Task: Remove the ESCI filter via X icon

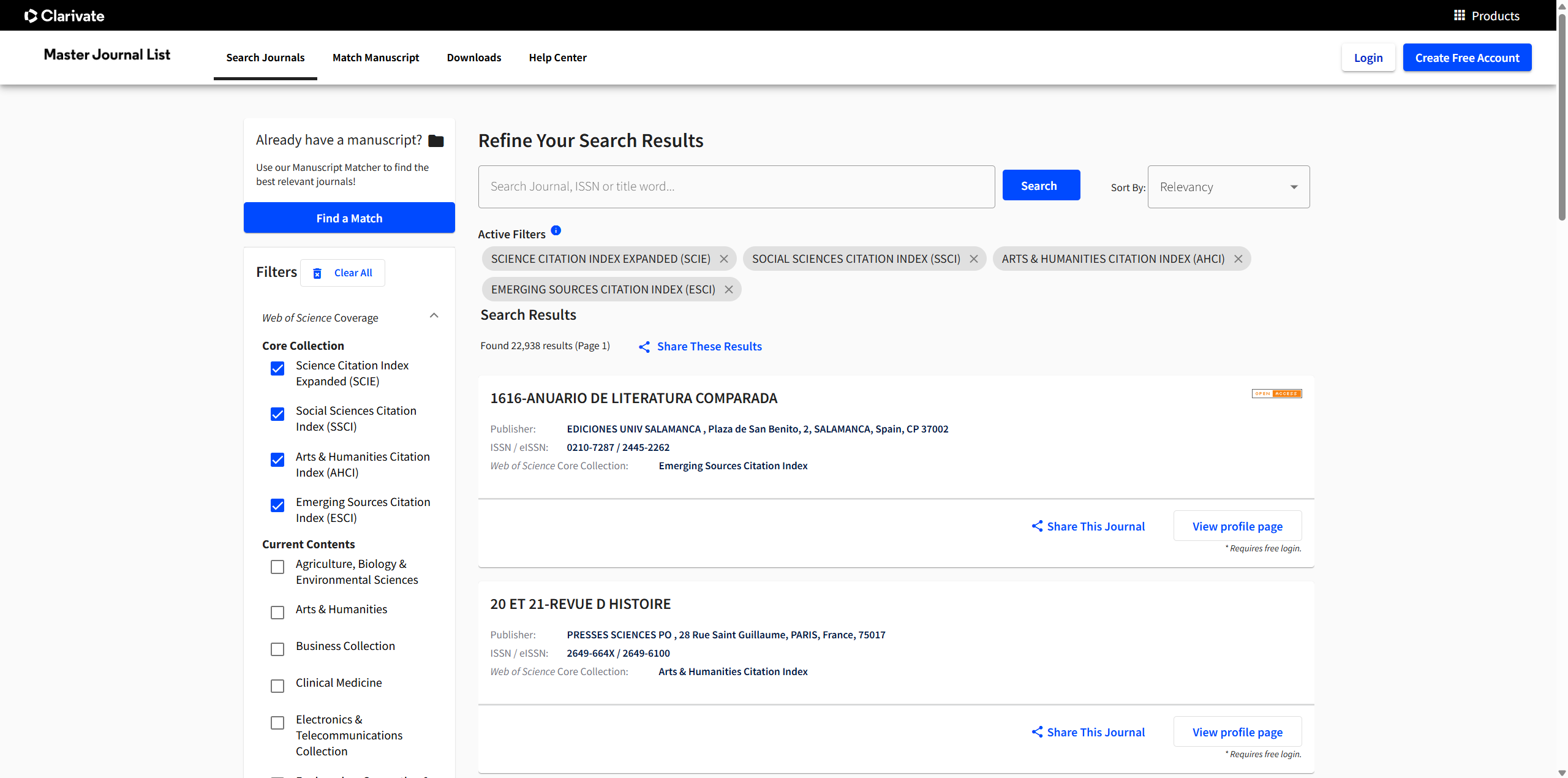Action: pyautogui.click(x=729, y=290)
